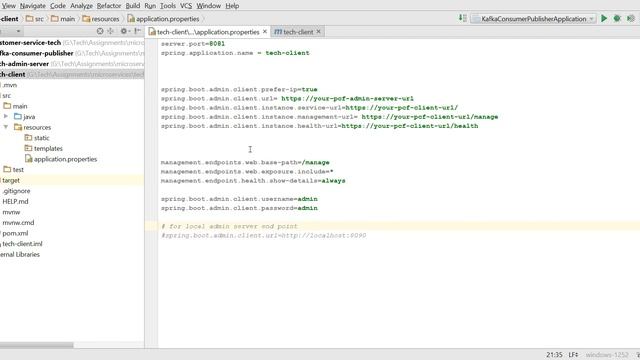Click main breadcrumb in navigation bar

63,19
